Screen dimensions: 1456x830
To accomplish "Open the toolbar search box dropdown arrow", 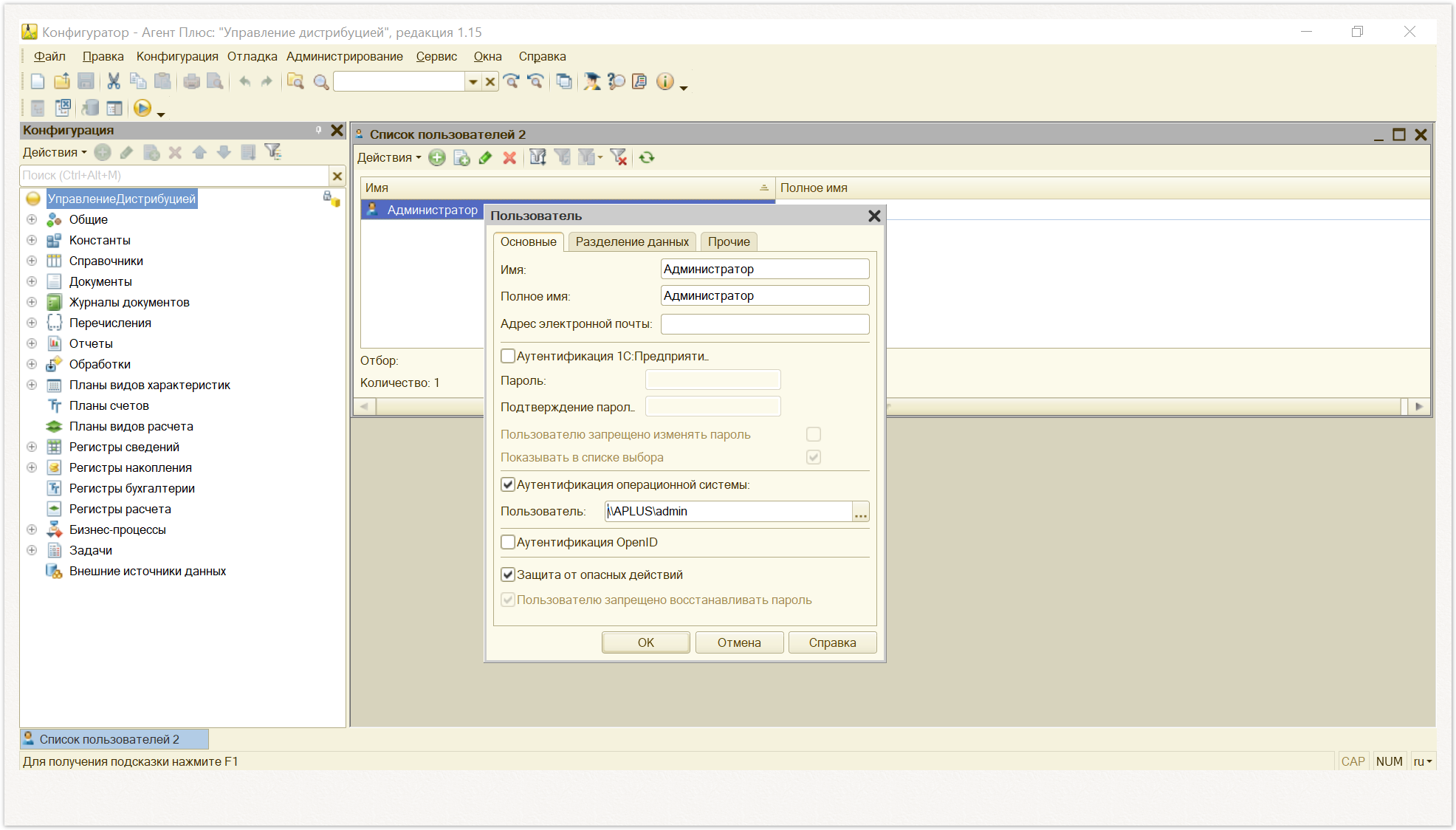I will [x=473, y=82].
